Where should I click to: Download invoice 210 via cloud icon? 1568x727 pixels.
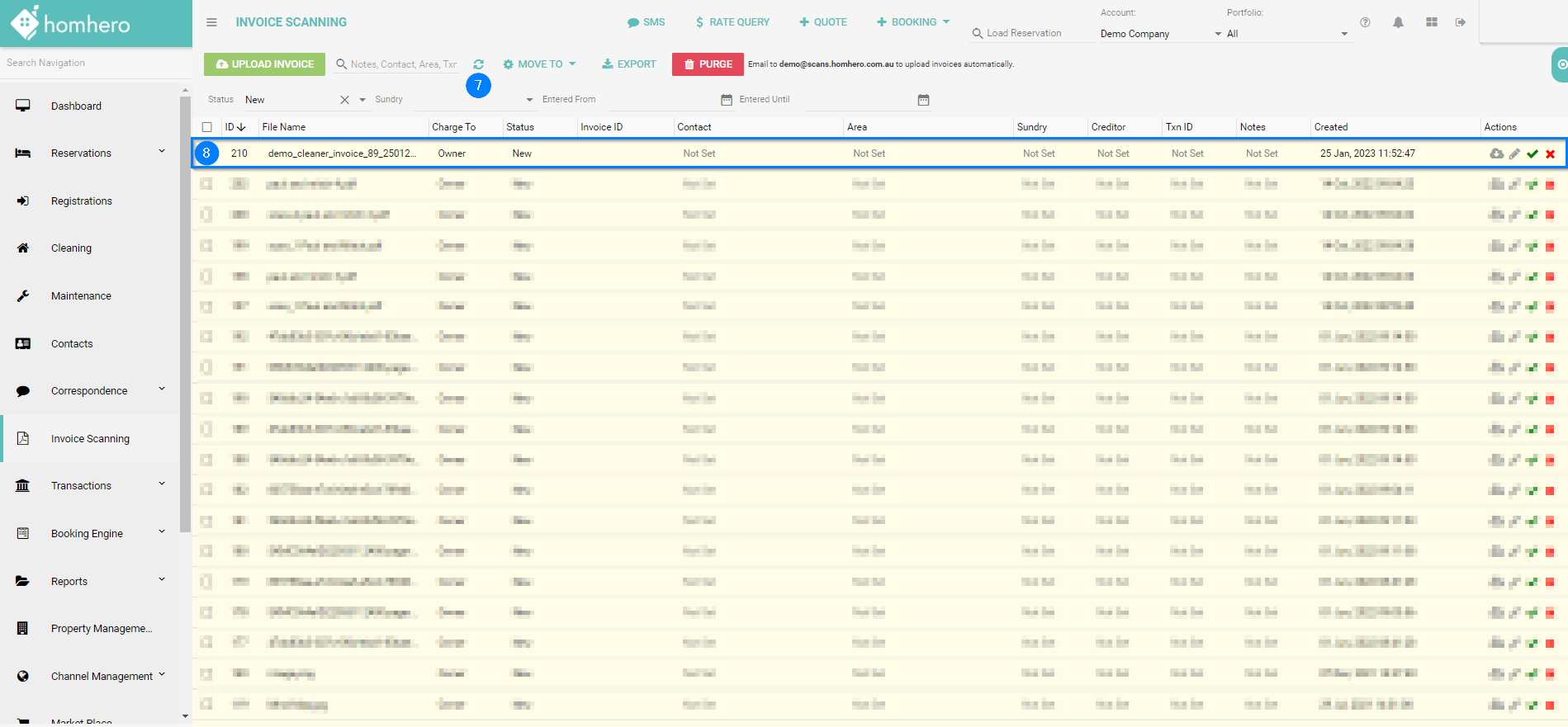tap(1496, 153)
